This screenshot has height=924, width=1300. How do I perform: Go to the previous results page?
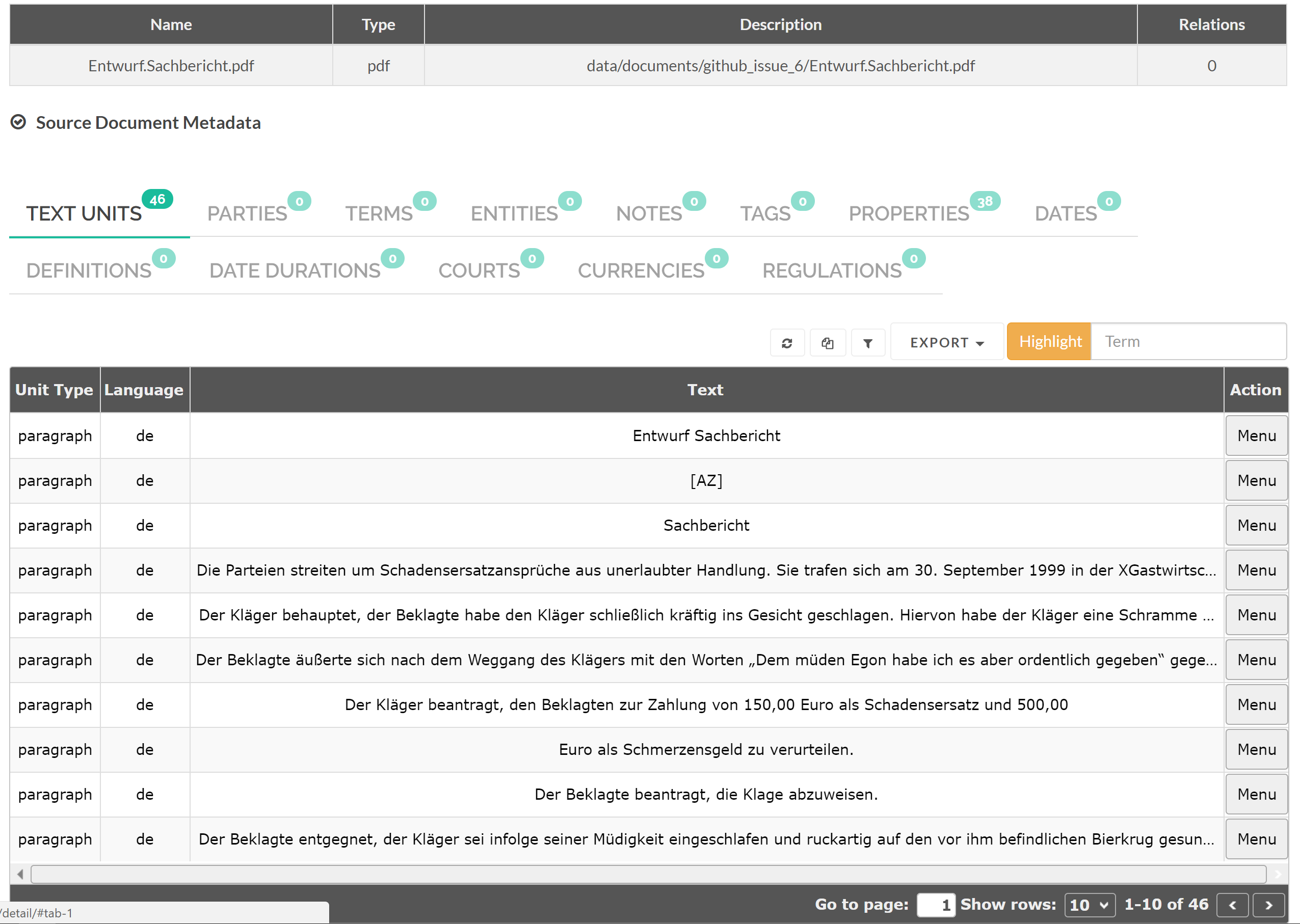coord(1233,905)
